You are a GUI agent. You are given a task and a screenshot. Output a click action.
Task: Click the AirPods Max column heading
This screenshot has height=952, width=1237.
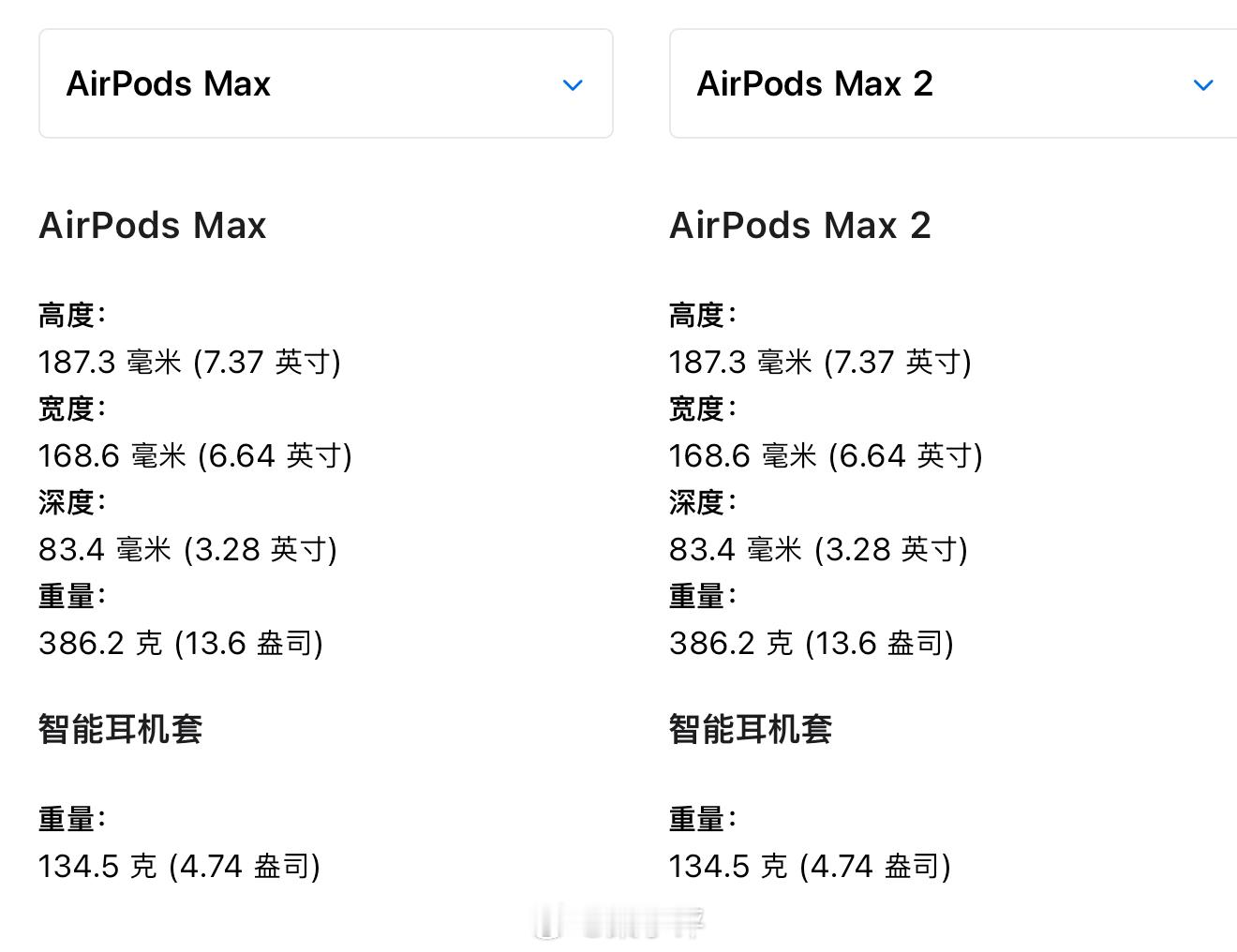point(153,225)
